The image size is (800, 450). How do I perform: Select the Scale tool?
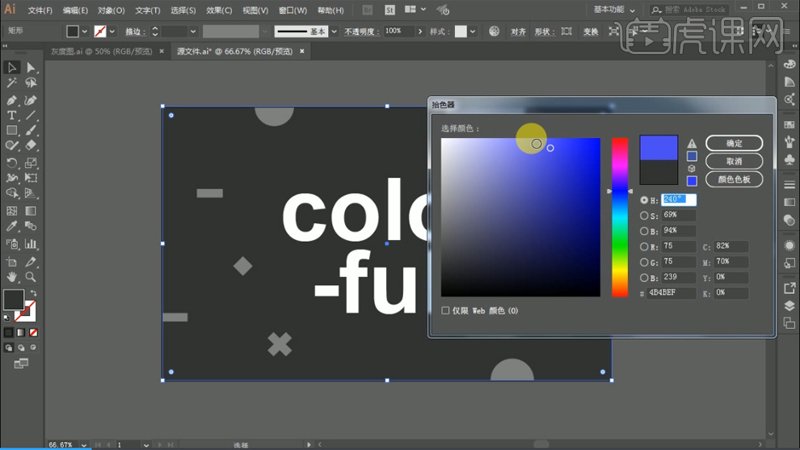[31, 163]
